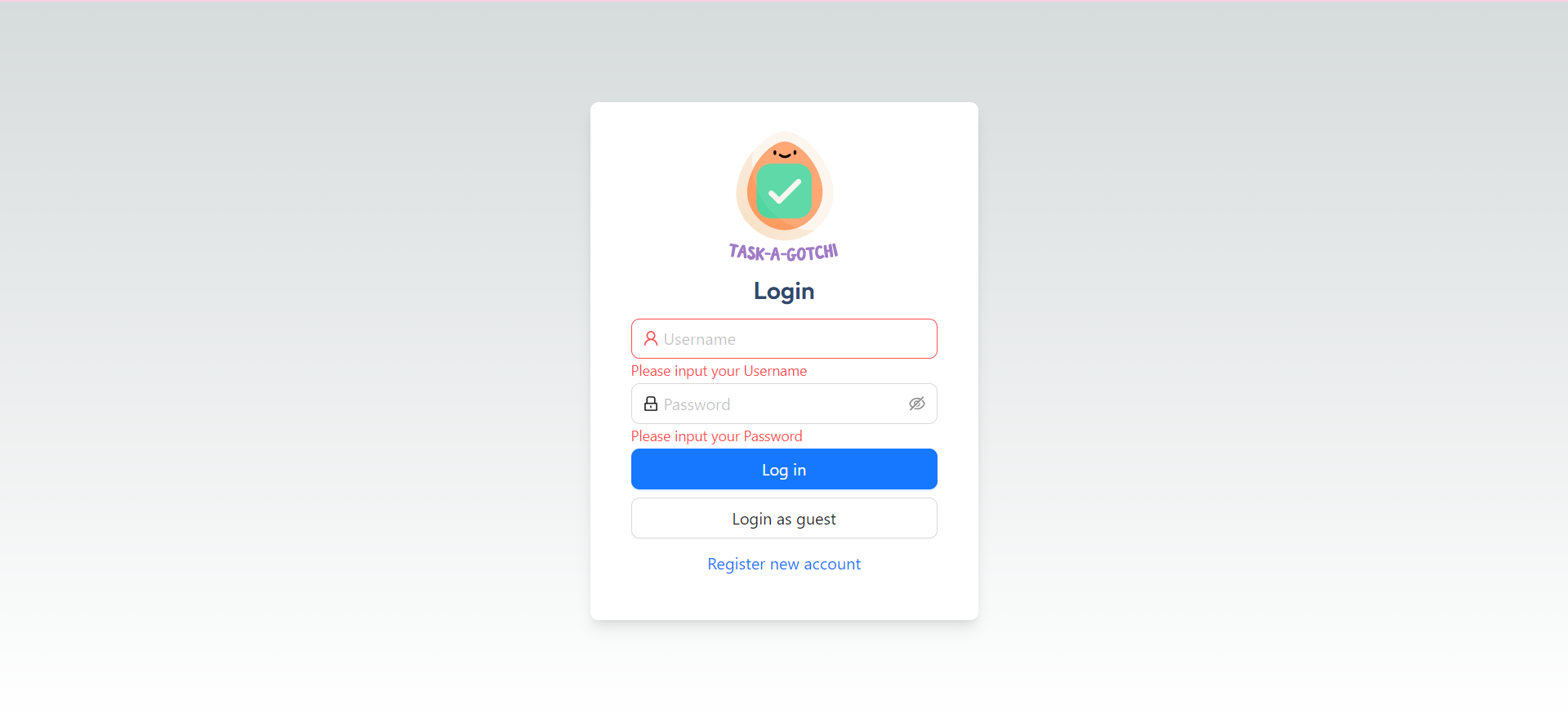Click the red-outlined border of the Username box
1568x719 pixels.
(x=784, y=319)
